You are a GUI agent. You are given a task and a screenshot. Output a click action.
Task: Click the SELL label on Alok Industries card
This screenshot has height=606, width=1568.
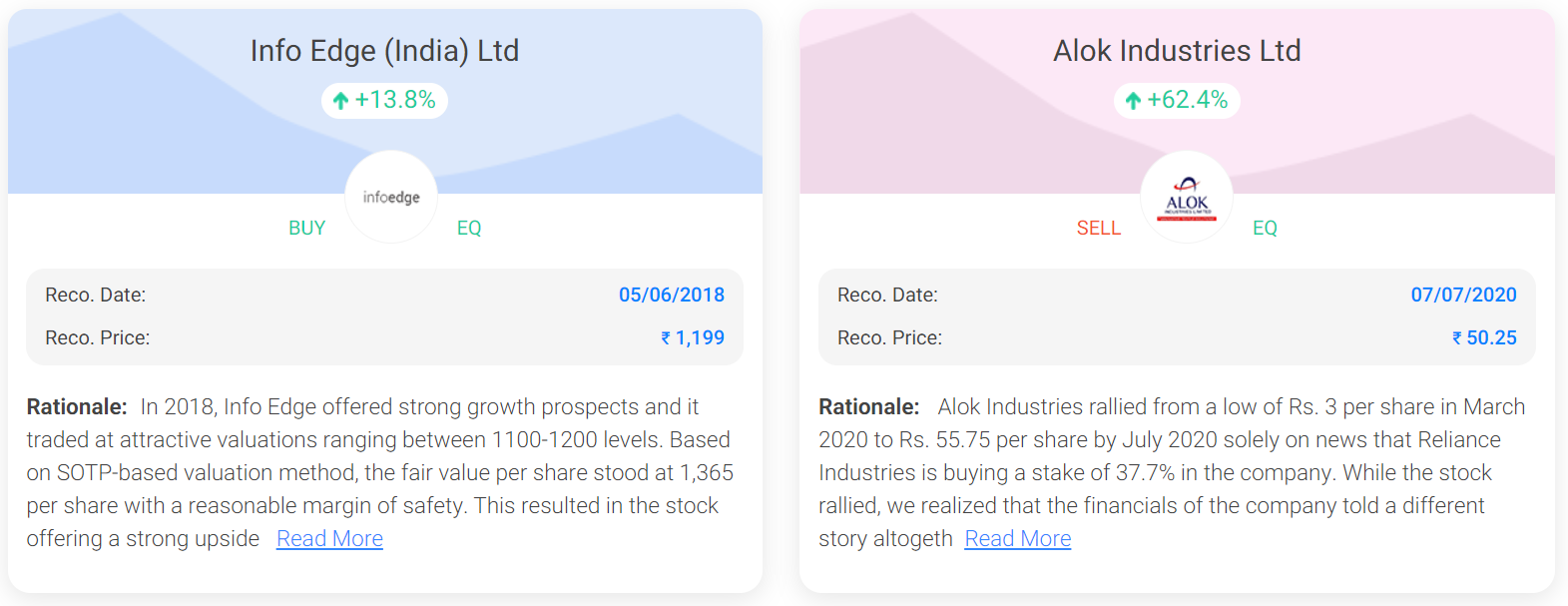[x=1099, y=229]
